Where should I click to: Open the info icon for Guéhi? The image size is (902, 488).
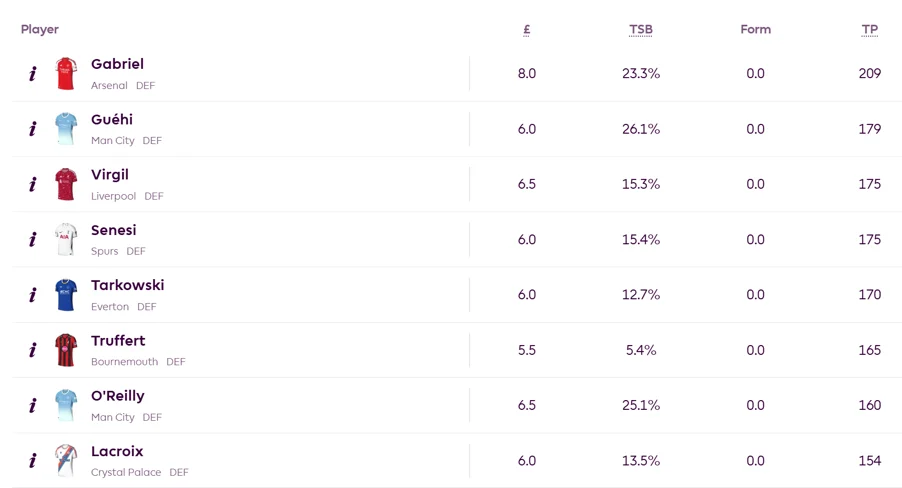(x=33, y=129)
